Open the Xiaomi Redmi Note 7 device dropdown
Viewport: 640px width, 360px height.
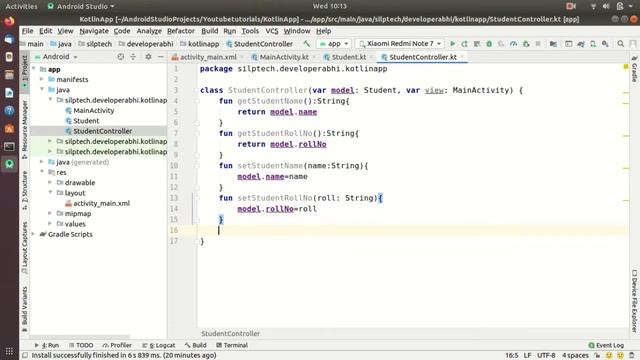(x=400, y=44)
